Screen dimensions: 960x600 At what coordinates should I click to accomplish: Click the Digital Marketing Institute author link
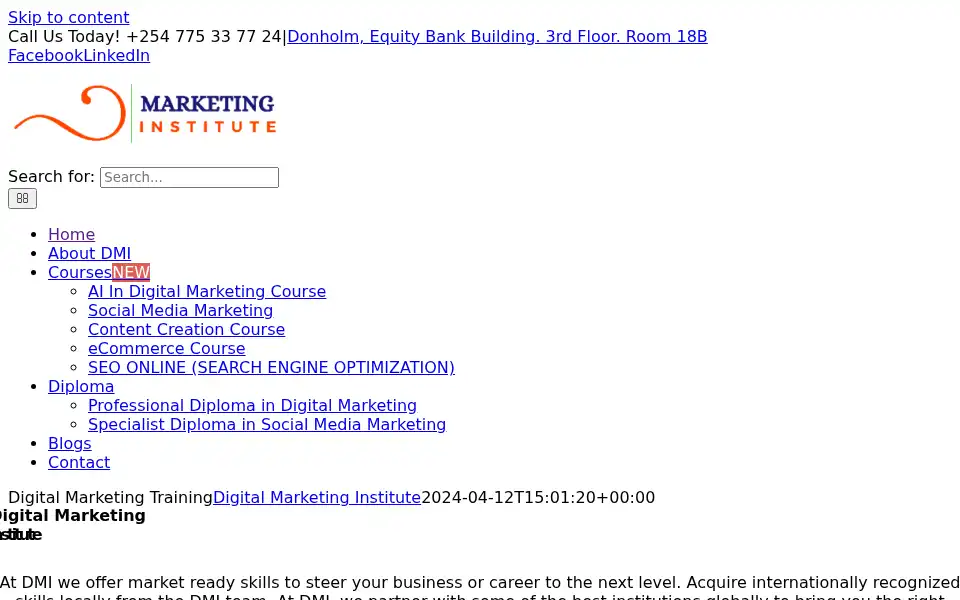click(x=317, y=497)
